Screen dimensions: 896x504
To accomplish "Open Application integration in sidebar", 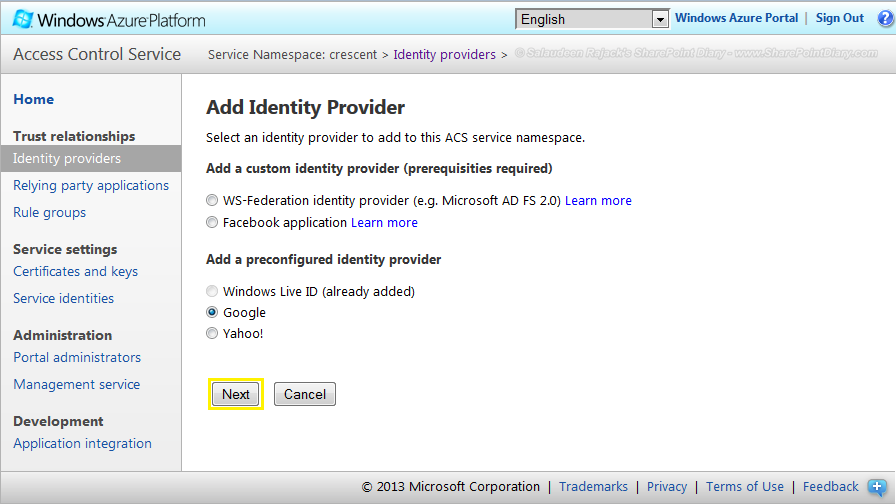I will [x=82, y=443].
